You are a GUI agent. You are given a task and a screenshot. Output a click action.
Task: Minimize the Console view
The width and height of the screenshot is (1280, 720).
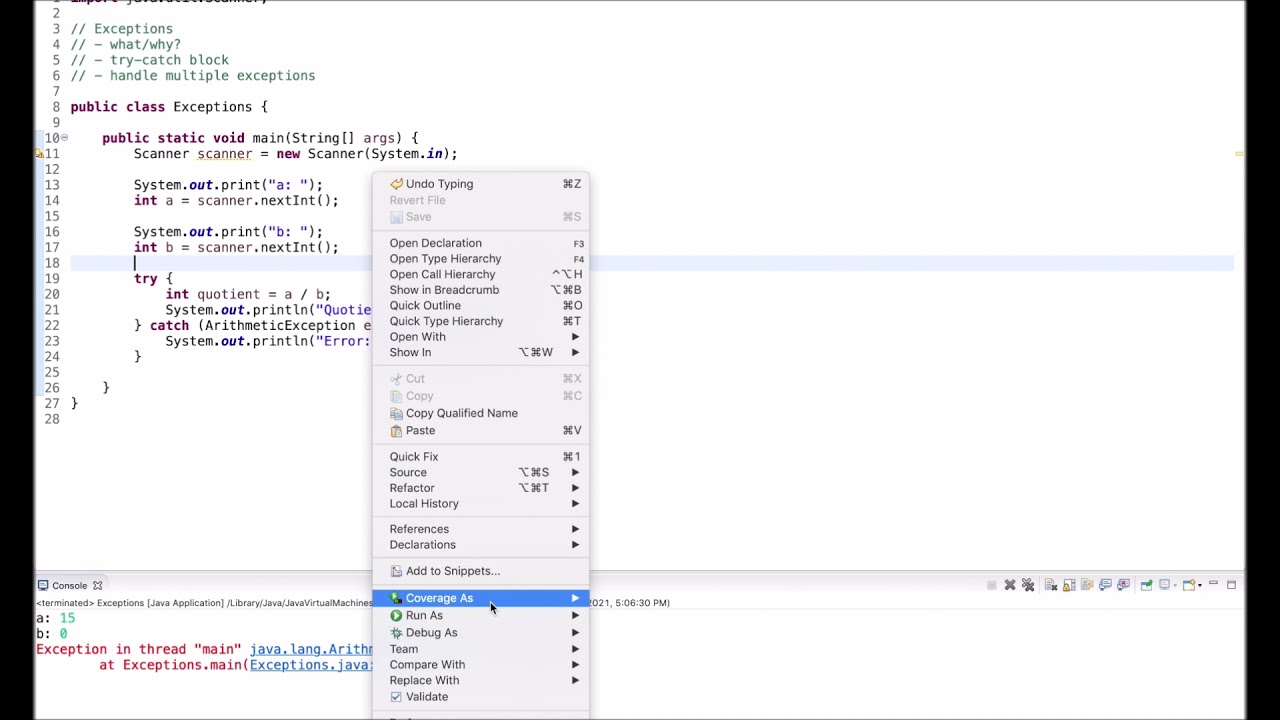1213,584
